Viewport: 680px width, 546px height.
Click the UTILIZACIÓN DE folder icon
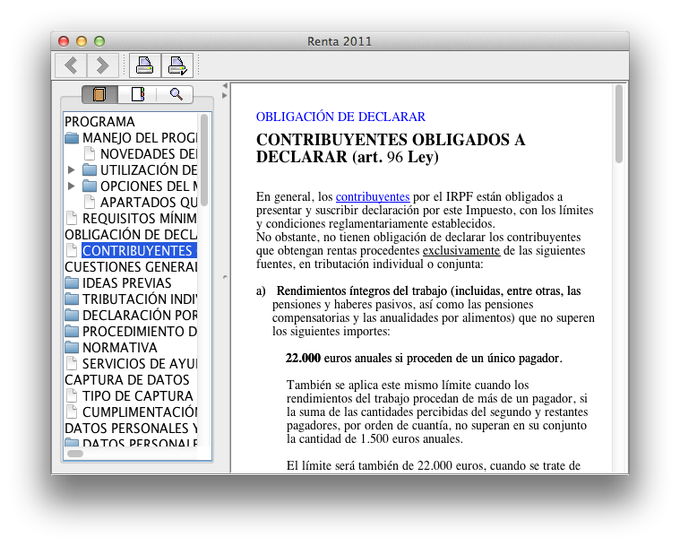click(x=90, y=170)
